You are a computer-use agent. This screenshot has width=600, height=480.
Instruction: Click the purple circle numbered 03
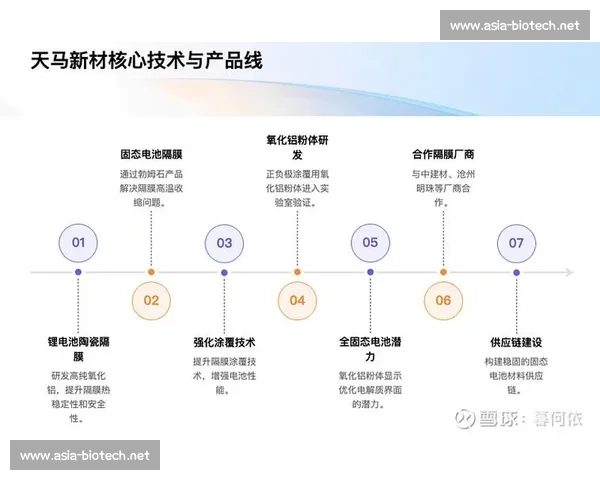(224, 242)
